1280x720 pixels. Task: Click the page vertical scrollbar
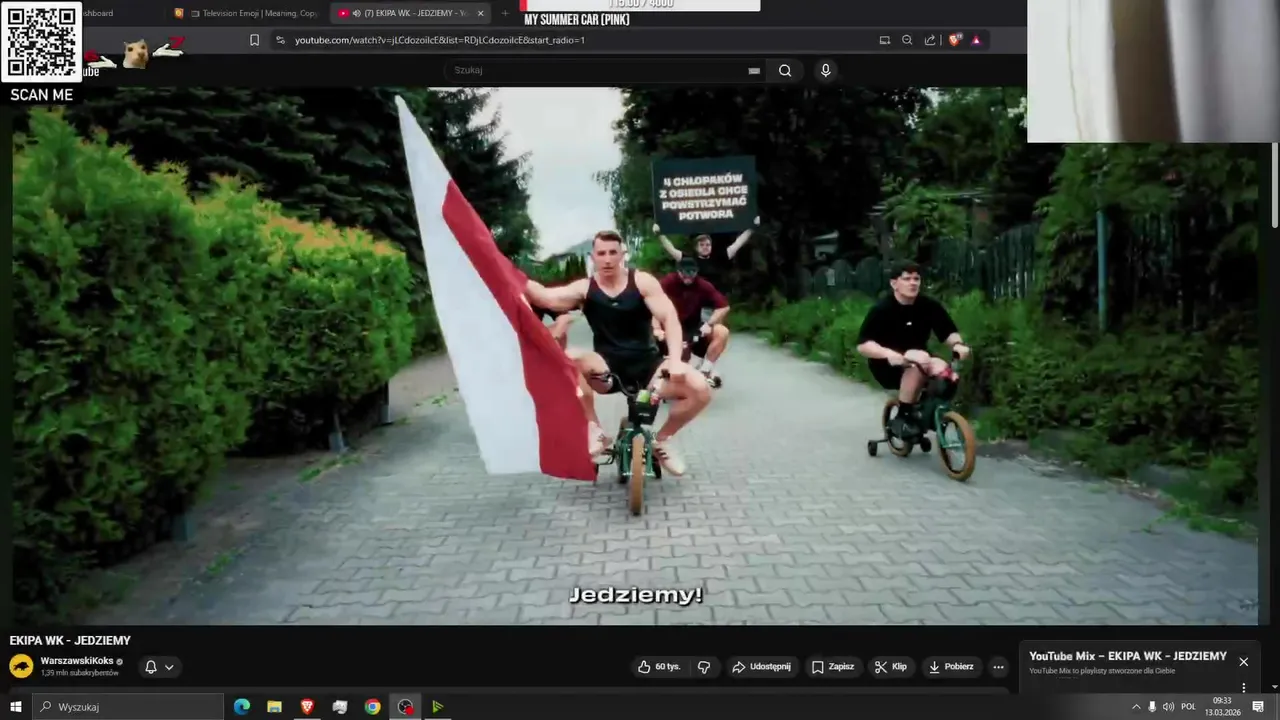1274,185
